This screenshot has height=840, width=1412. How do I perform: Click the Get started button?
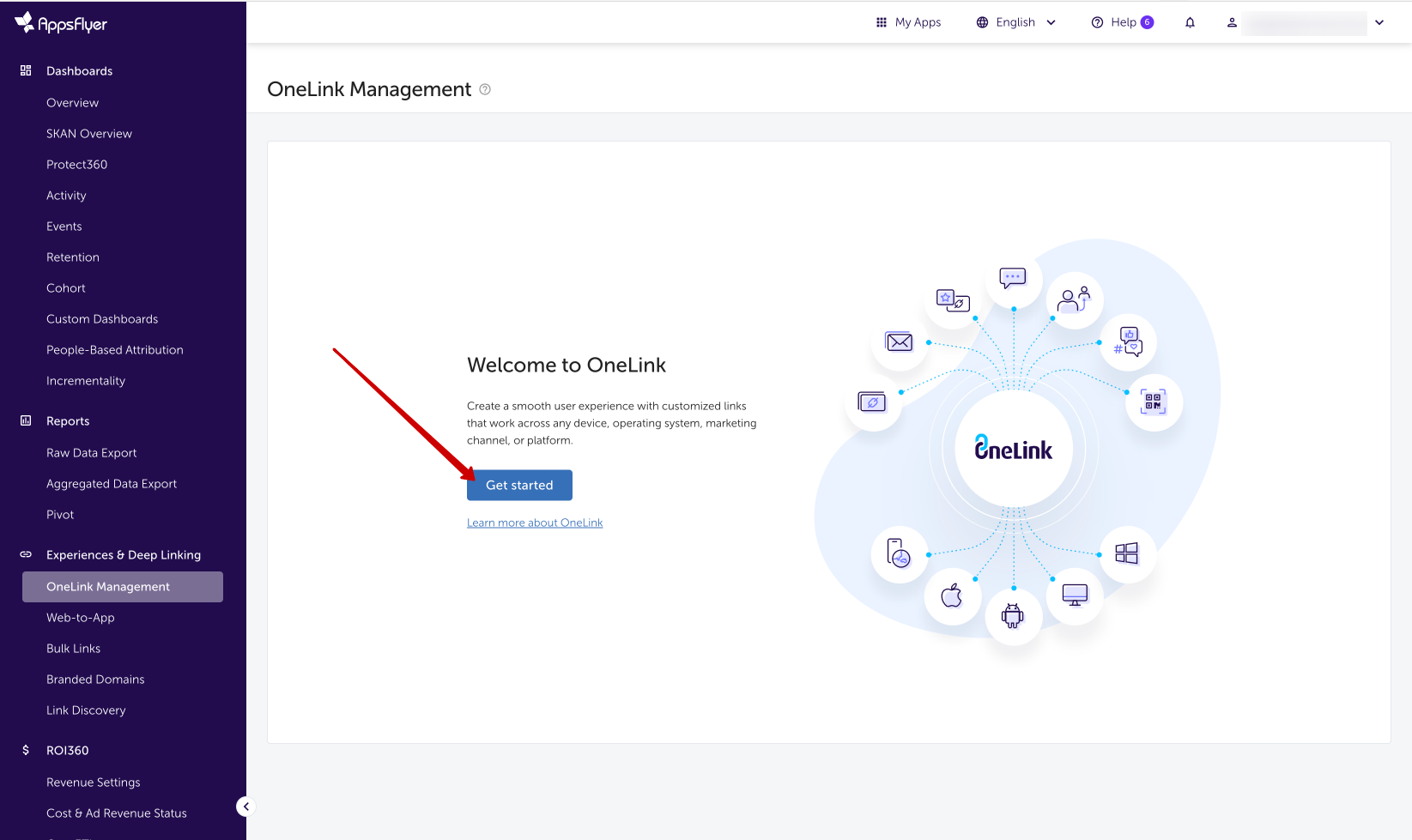(x=519, y=485)
